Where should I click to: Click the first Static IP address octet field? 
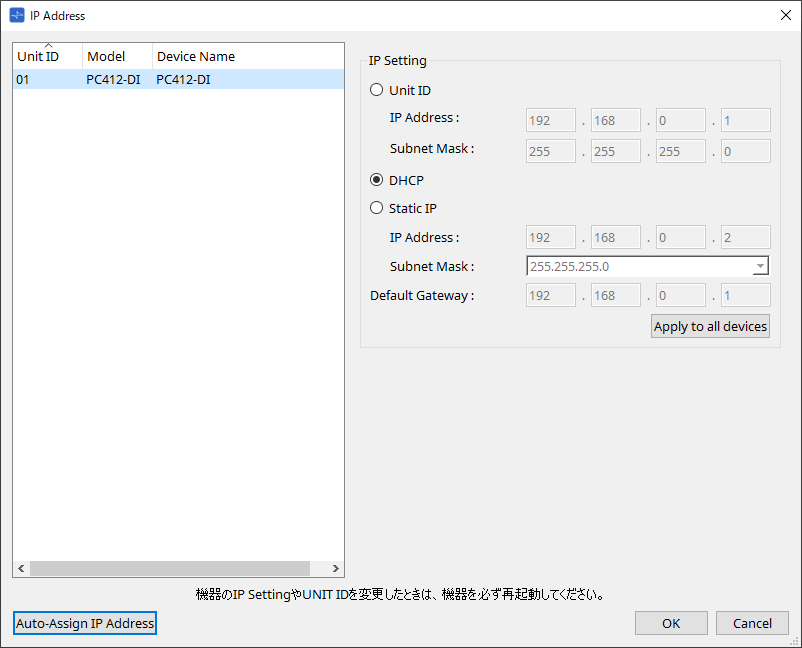pos(550,237)
